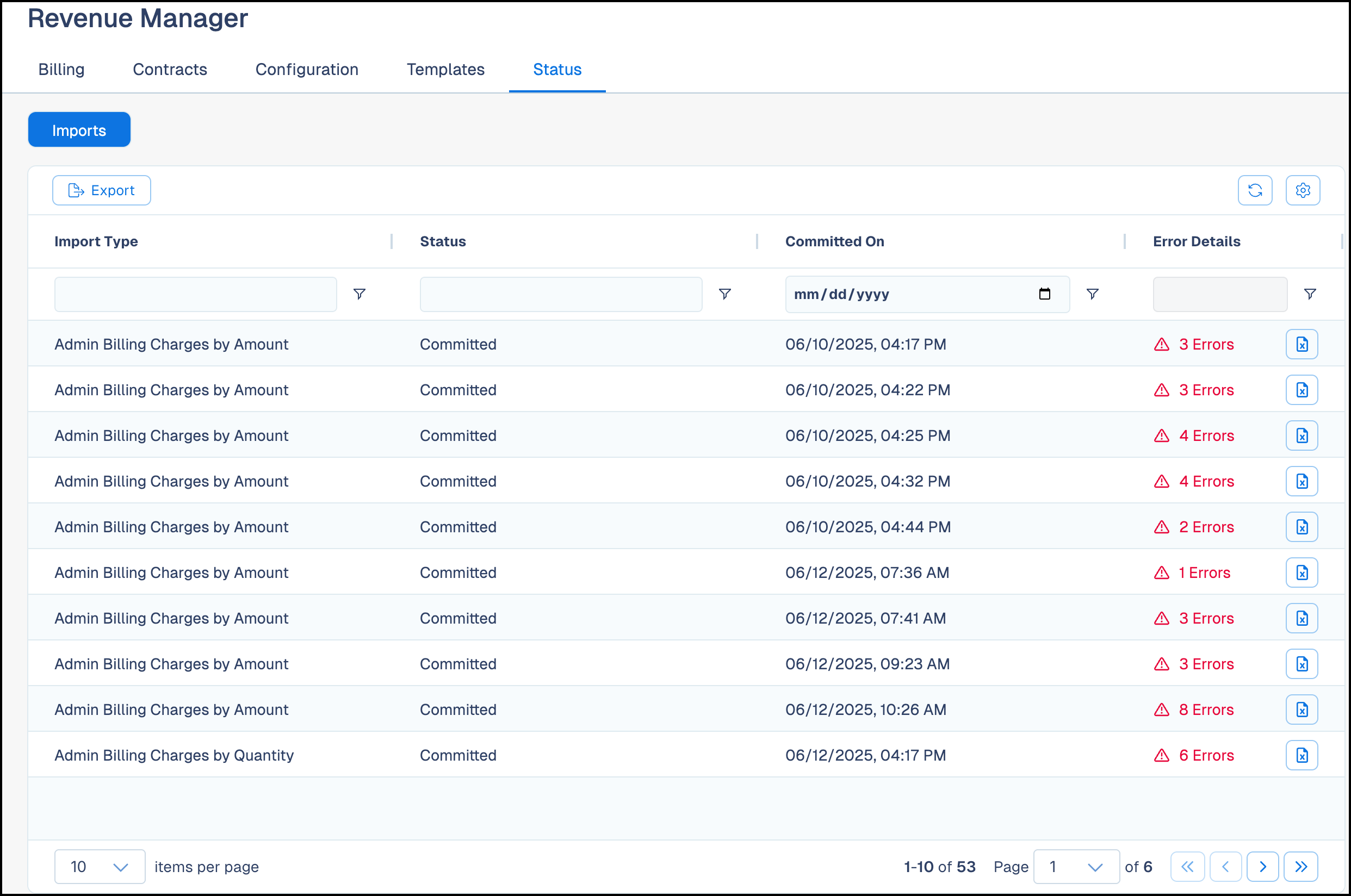The image size is (1351, 896).
Task: Open items per page dropdown
Action: click(x=100, y=867)
